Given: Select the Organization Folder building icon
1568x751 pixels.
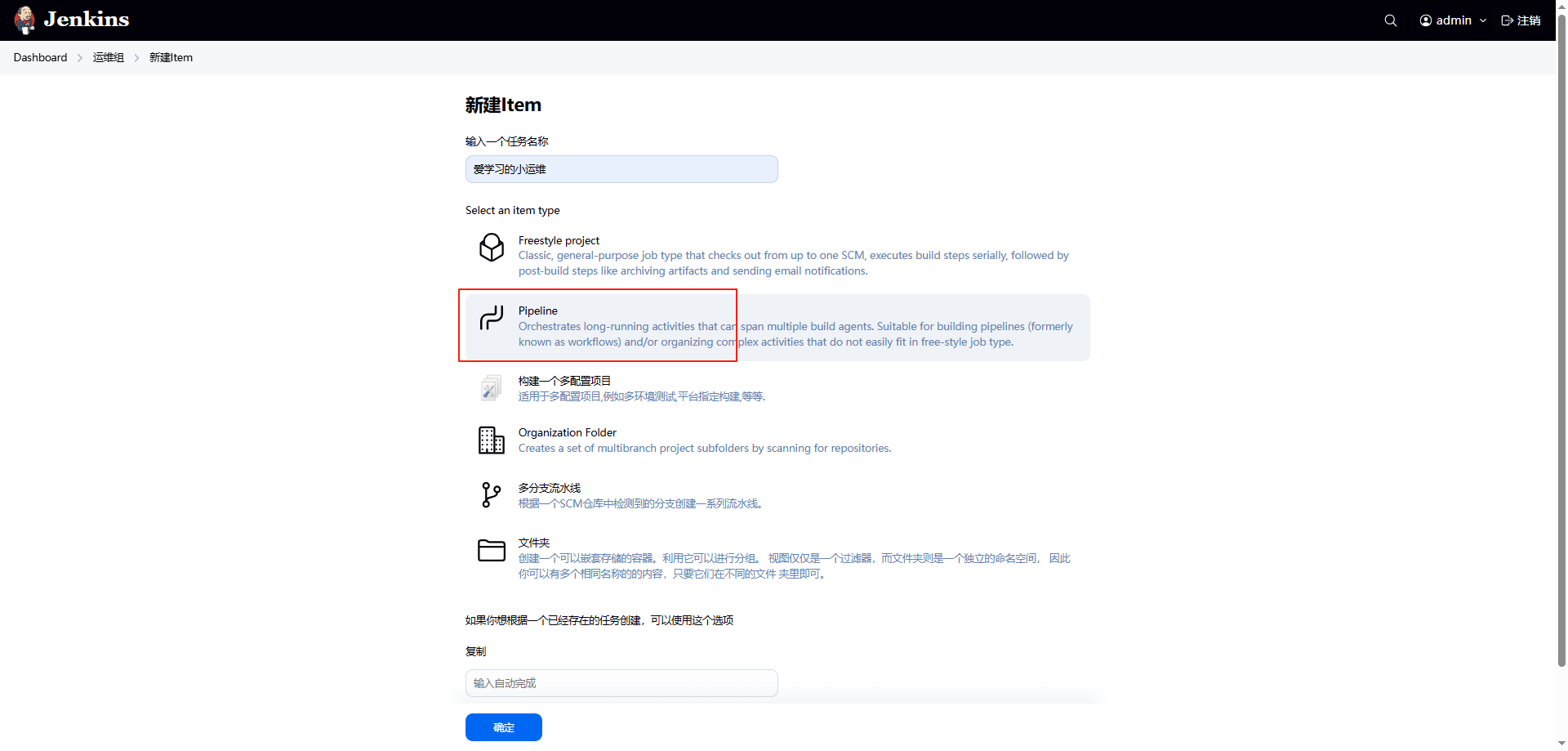Looking at the screenshot, I should [492, 440].
